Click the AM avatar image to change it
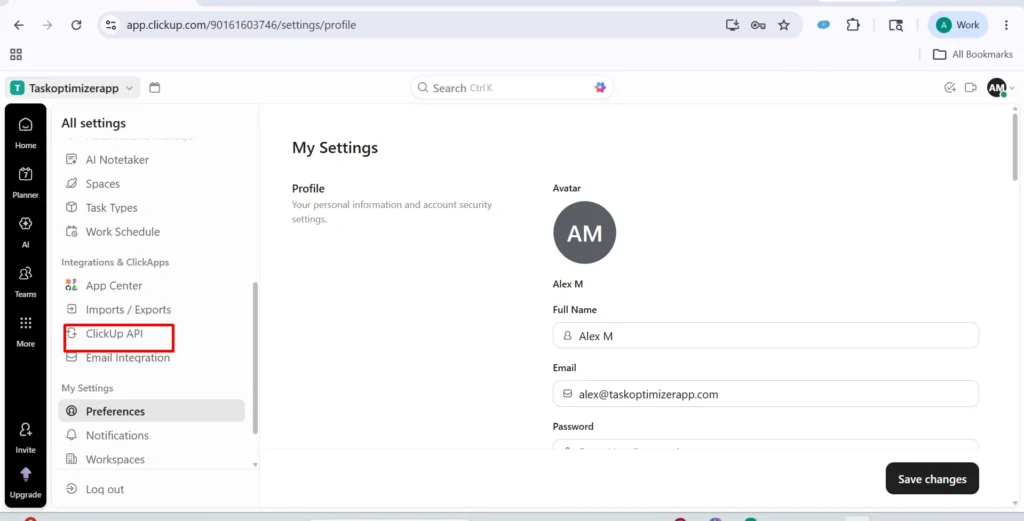Viewport: 1024px width, 521px height. (584, 232)
